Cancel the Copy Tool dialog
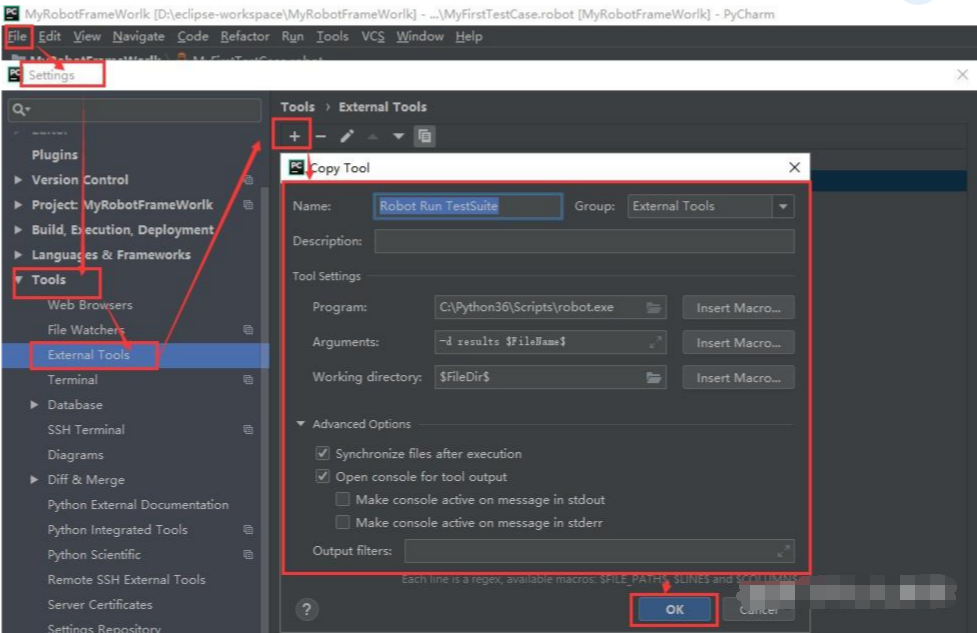 coord(758,608)
